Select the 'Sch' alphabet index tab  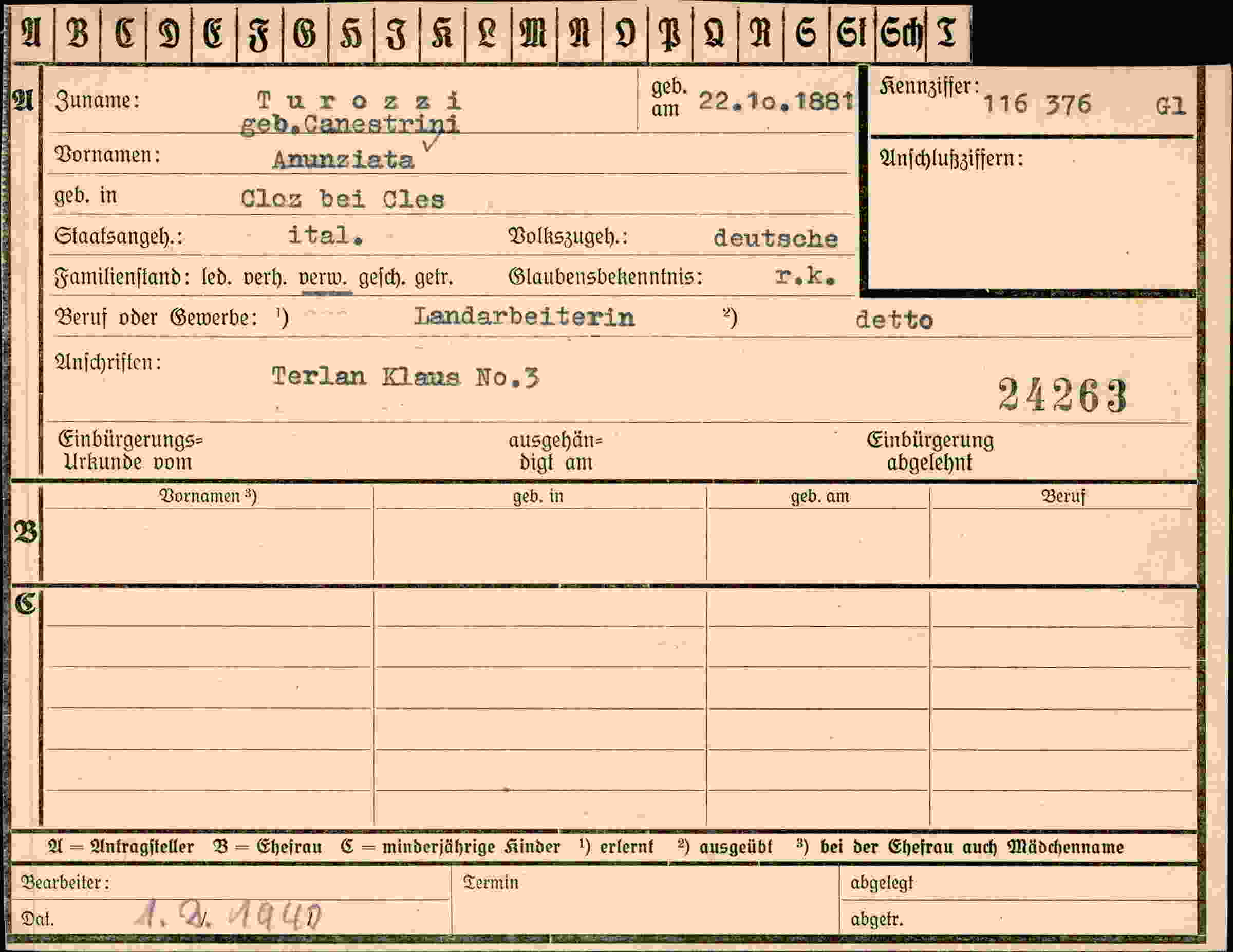[x=901, y=33]
